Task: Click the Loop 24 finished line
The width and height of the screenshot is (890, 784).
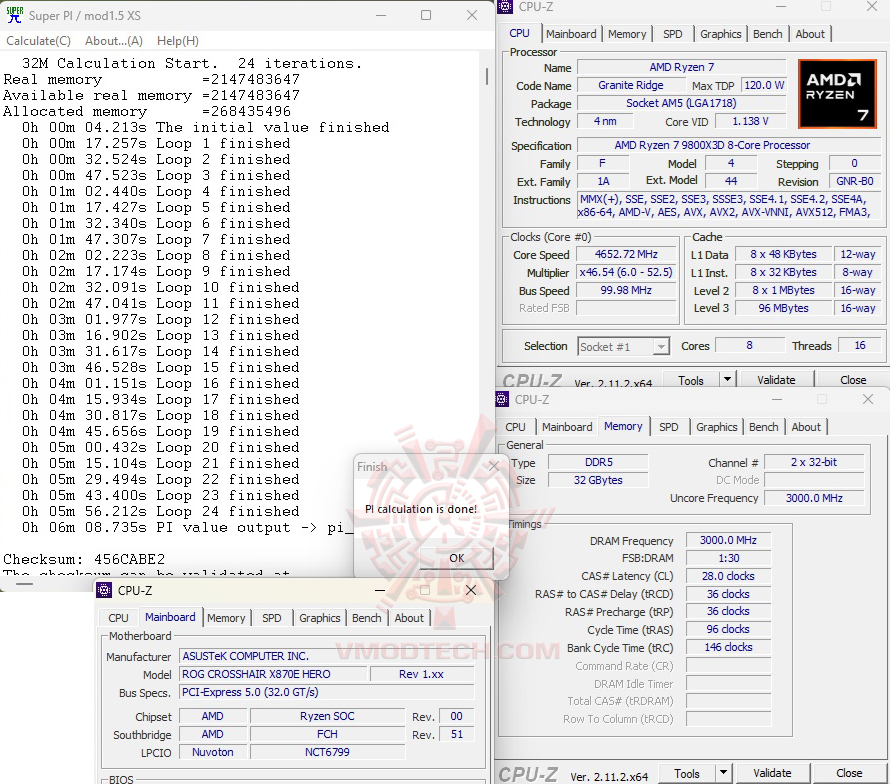Action: pos(160,512)
